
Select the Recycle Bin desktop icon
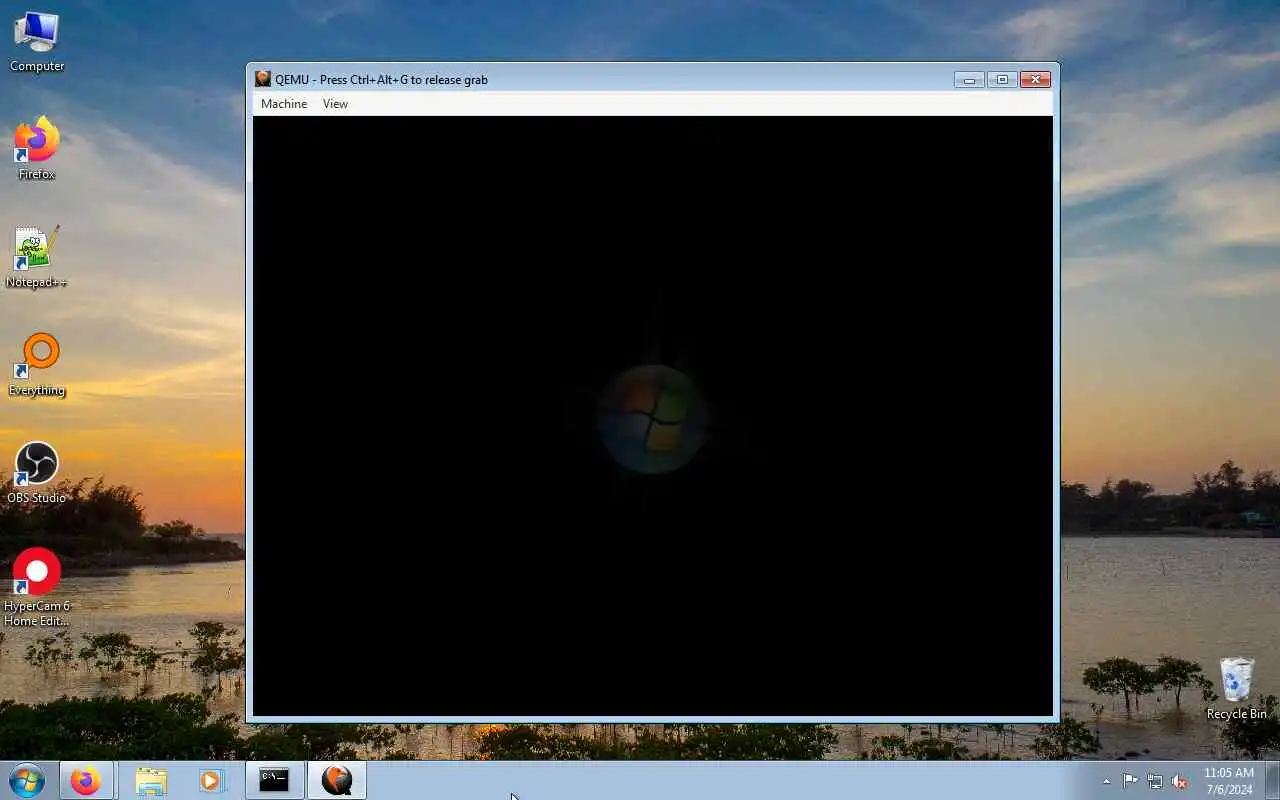point(1237,689)
